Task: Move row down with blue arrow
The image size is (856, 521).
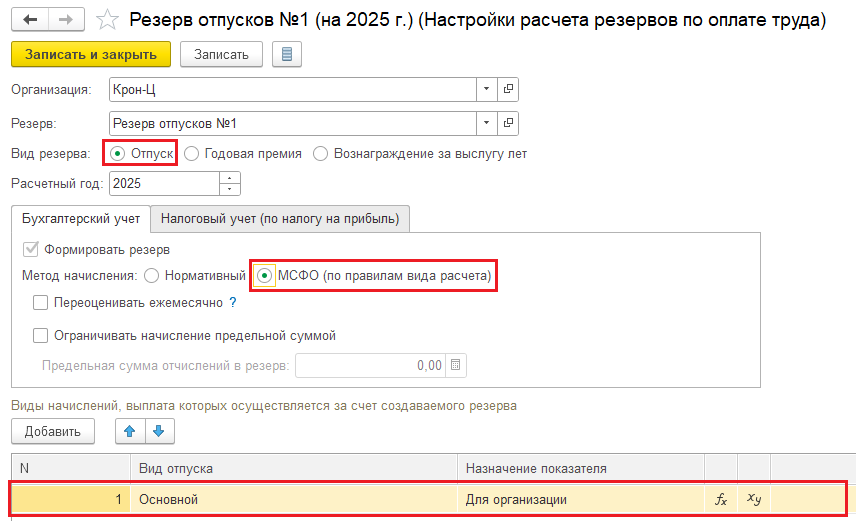Action: (159, 431)
